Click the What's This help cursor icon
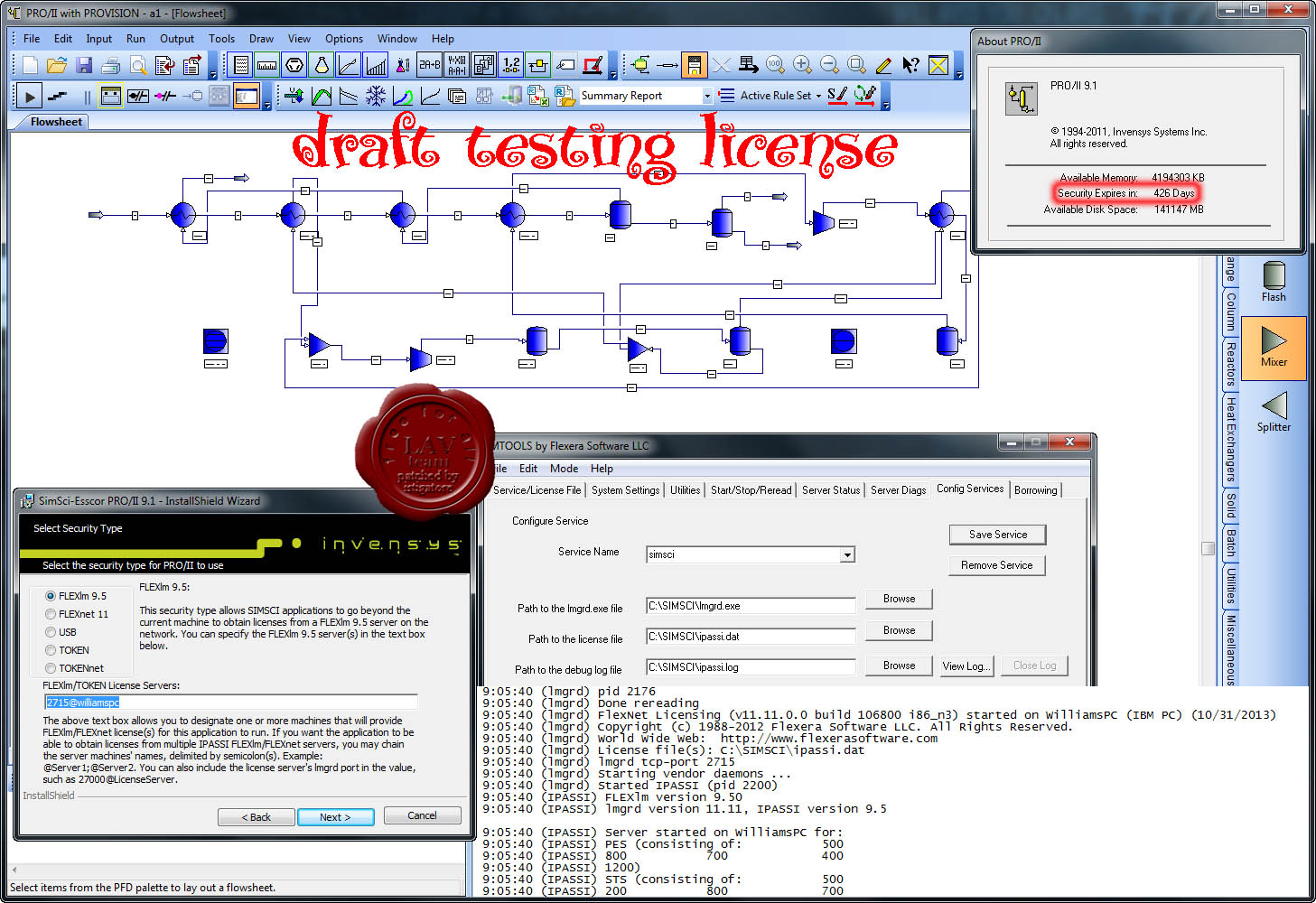This screenshot has width=1316, height=903. point(910,65)
